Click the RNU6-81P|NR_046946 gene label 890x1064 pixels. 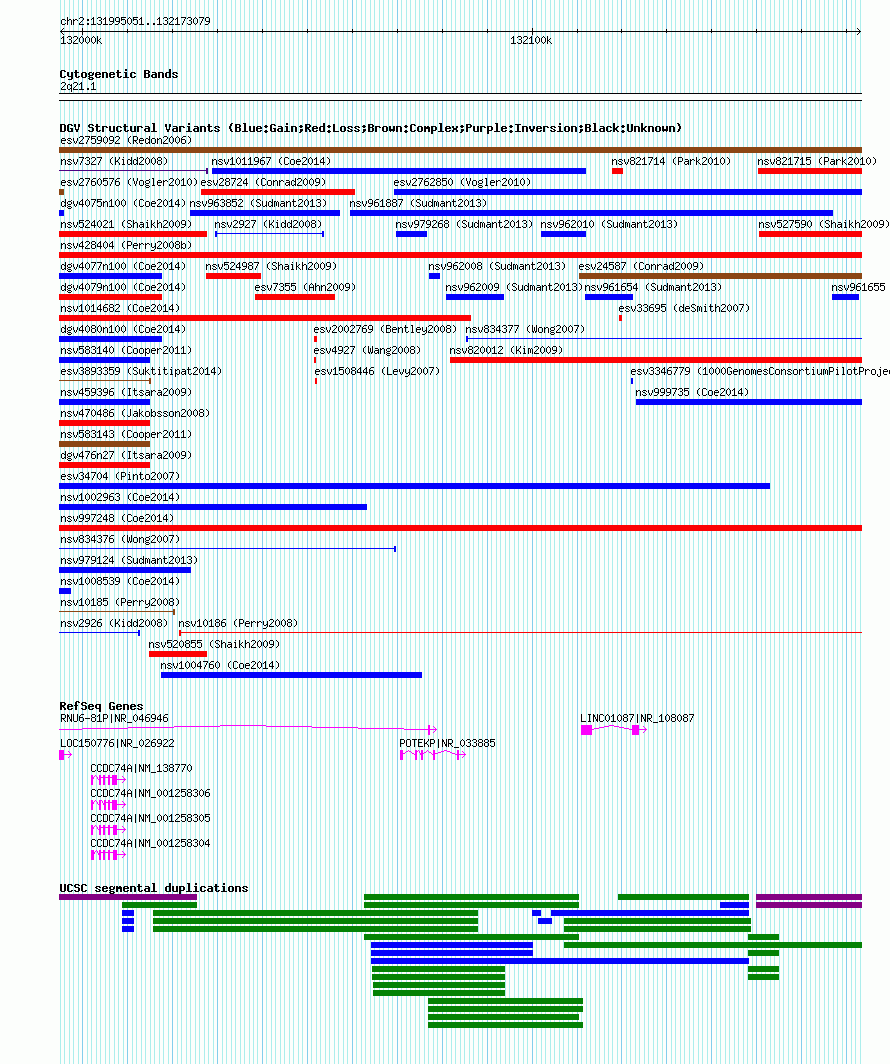114,719
